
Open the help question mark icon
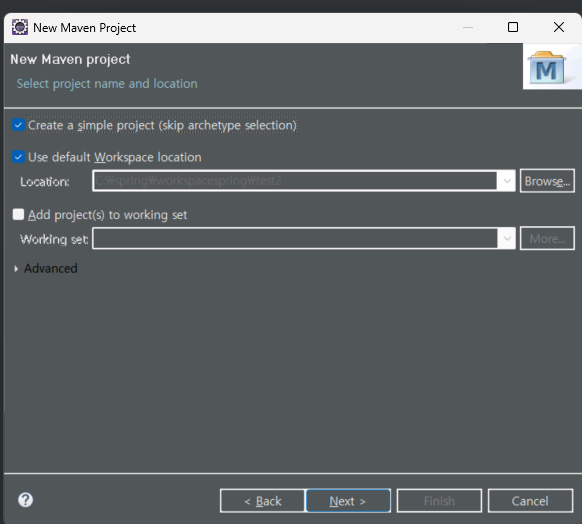tap(26, 500)
